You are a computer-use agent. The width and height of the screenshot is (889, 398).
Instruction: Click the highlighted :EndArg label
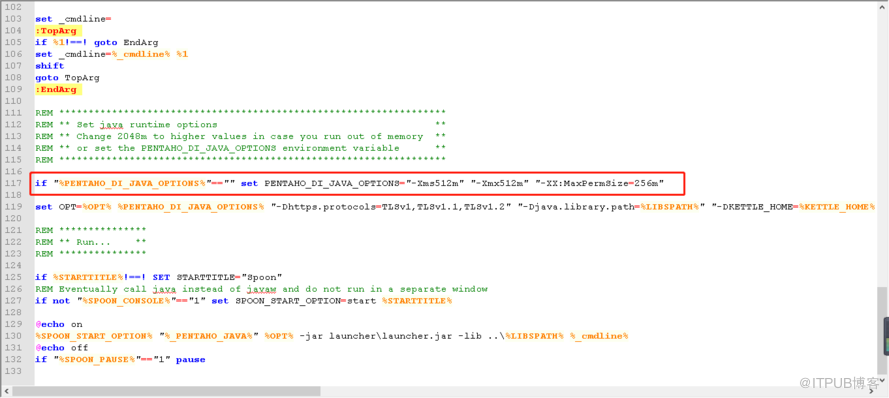[56, 90]
